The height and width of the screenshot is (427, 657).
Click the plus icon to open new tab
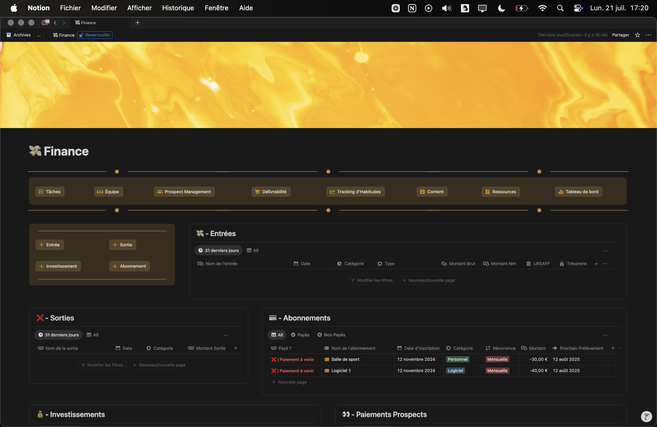tap(137, 22)
